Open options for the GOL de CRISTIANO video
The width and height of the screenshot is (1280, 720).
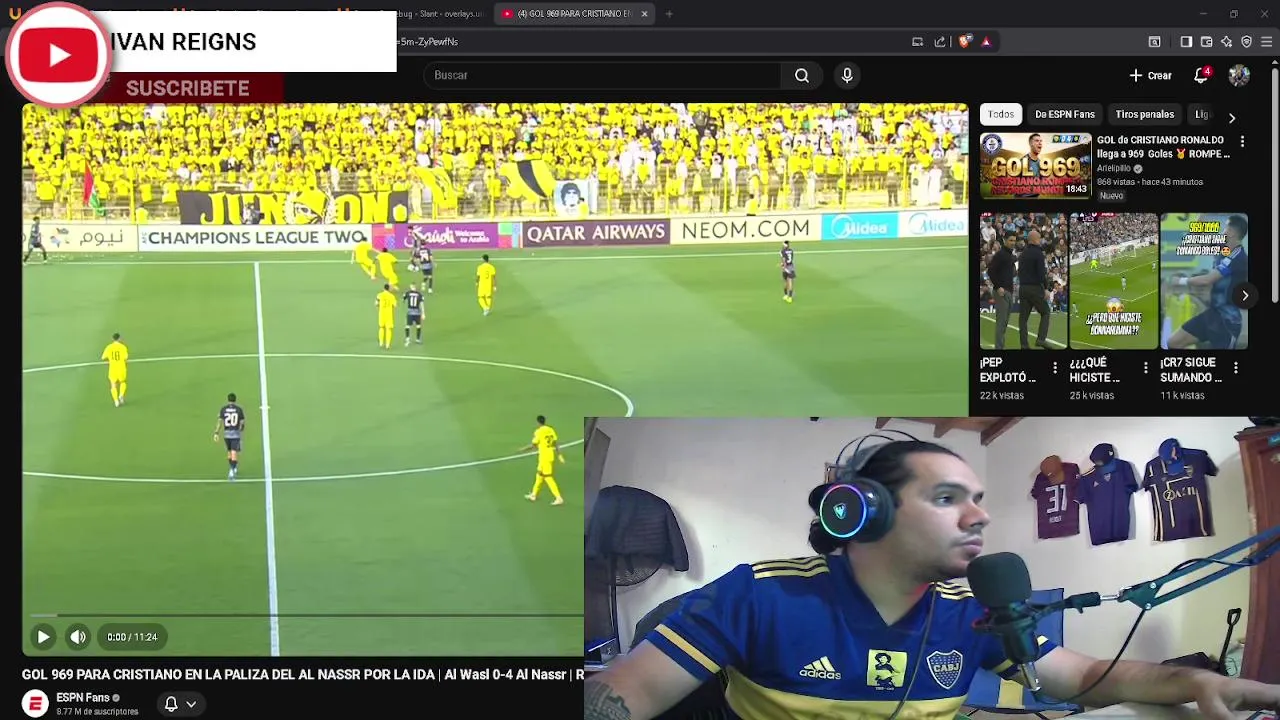[x=1242, y=142]
